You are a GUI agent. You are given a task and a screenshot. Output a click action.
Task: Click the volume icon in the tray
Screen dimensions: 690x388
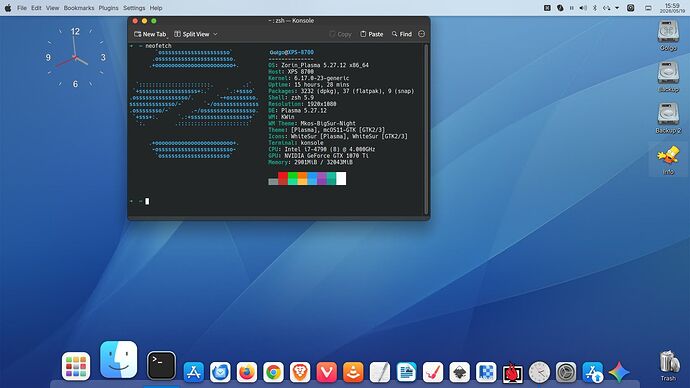(583, 8)
